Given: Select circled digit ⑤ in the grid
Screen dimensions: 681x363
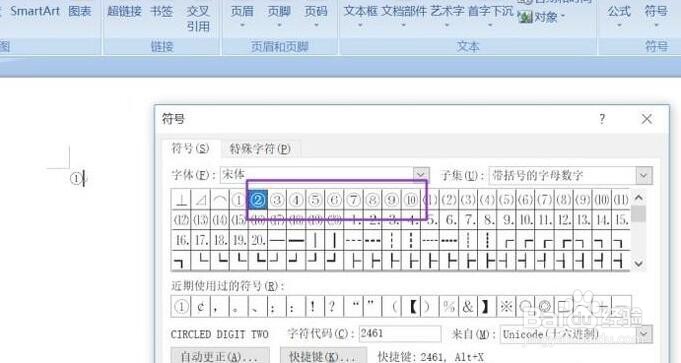Looking at the screenshot, I should [315, 200].
